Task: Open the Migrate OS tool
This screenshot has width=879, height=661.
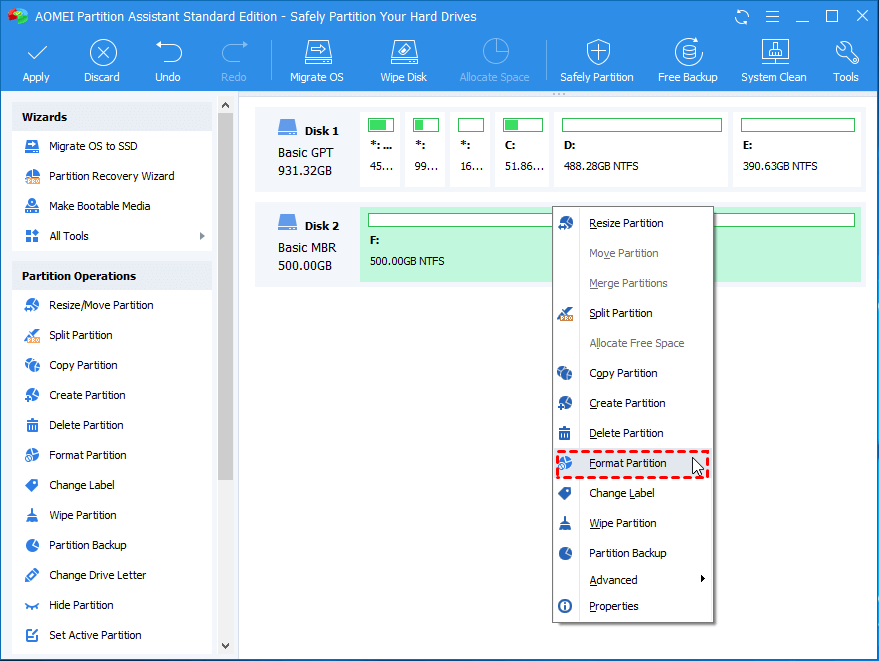Action: click(x=316, y=60)
